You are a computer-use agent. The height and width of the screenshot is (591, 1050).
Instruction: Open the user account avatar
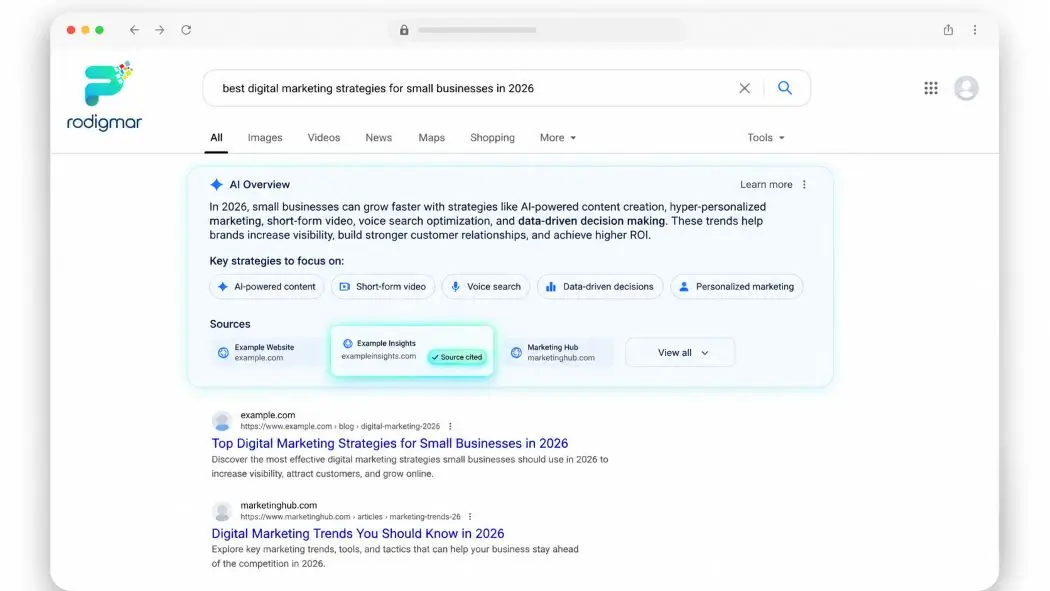point(966,88)
